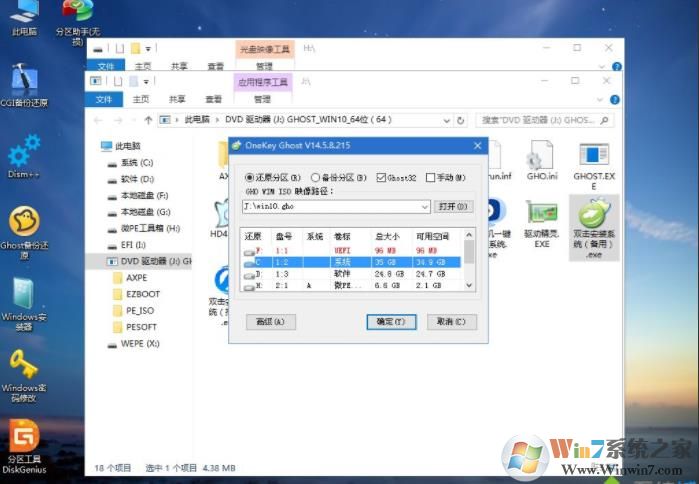This screenshot has height=484, width=699.
Task: Launch Dism++ desktop icon
Action: [24, 156]
